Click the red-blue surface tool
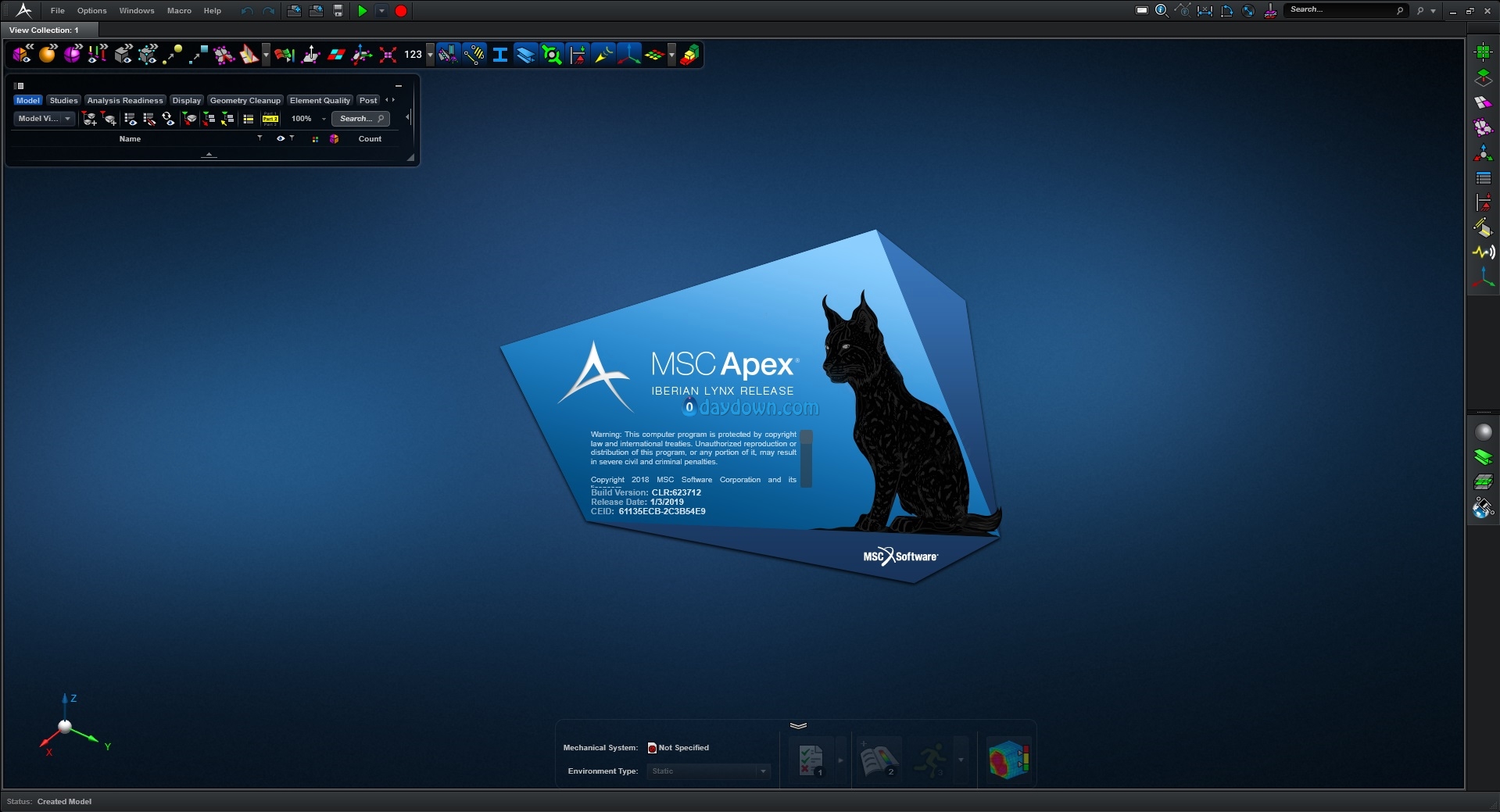 click(336, 54)
